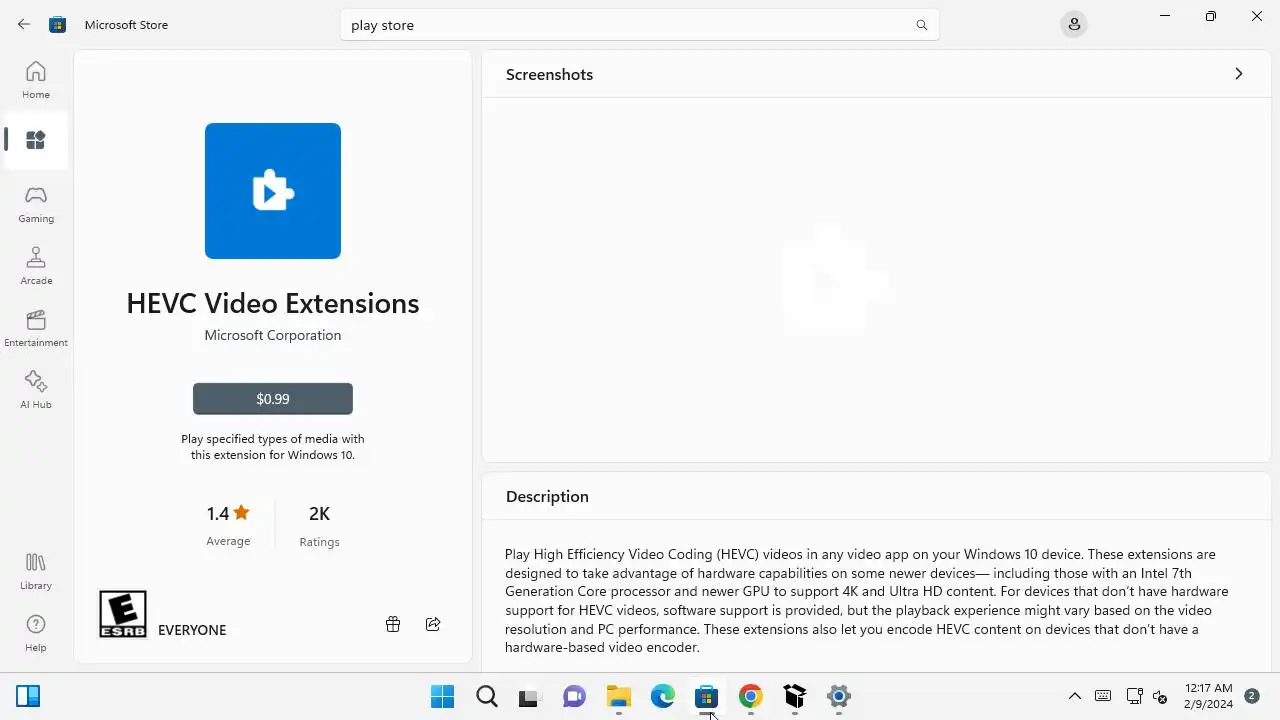Click the ESRB Everyone rating badge

click(123, 614)
